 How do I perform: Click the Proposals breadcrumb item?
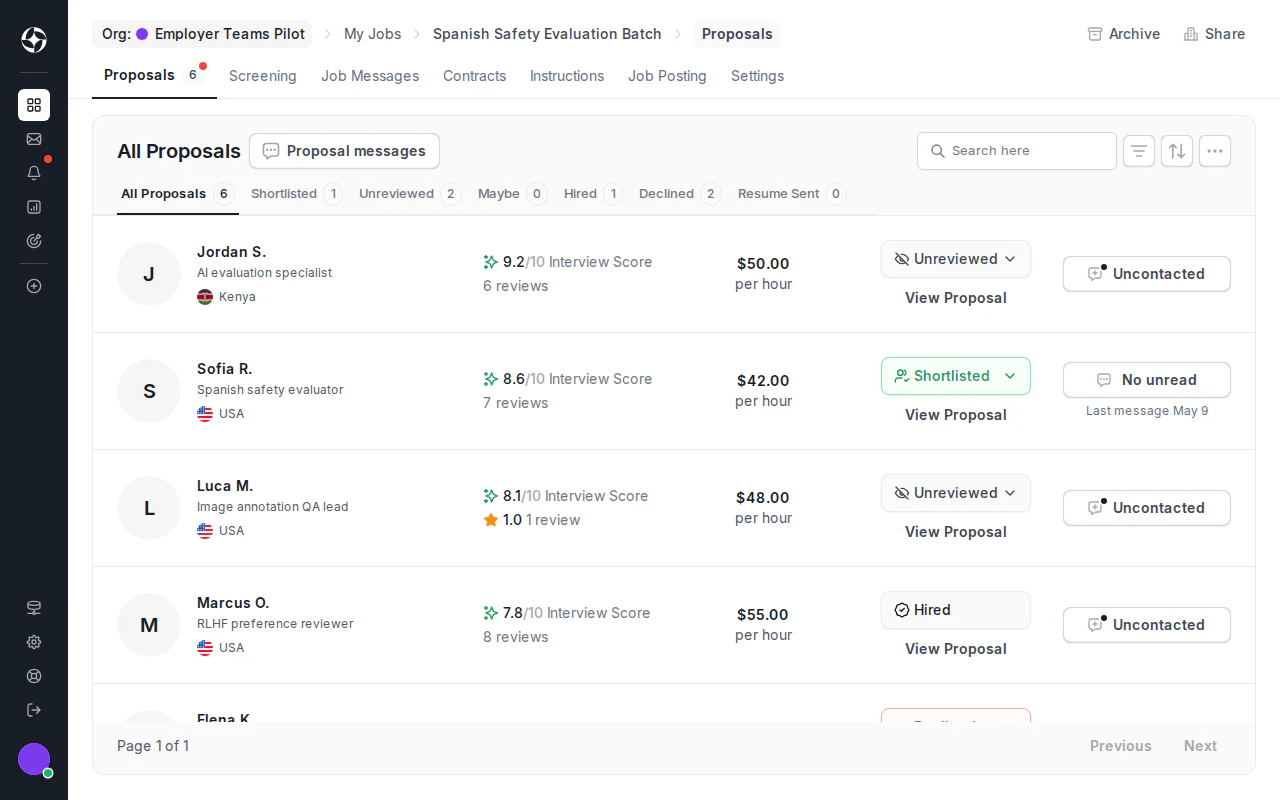pyautogui.click(x=737, y=34)
